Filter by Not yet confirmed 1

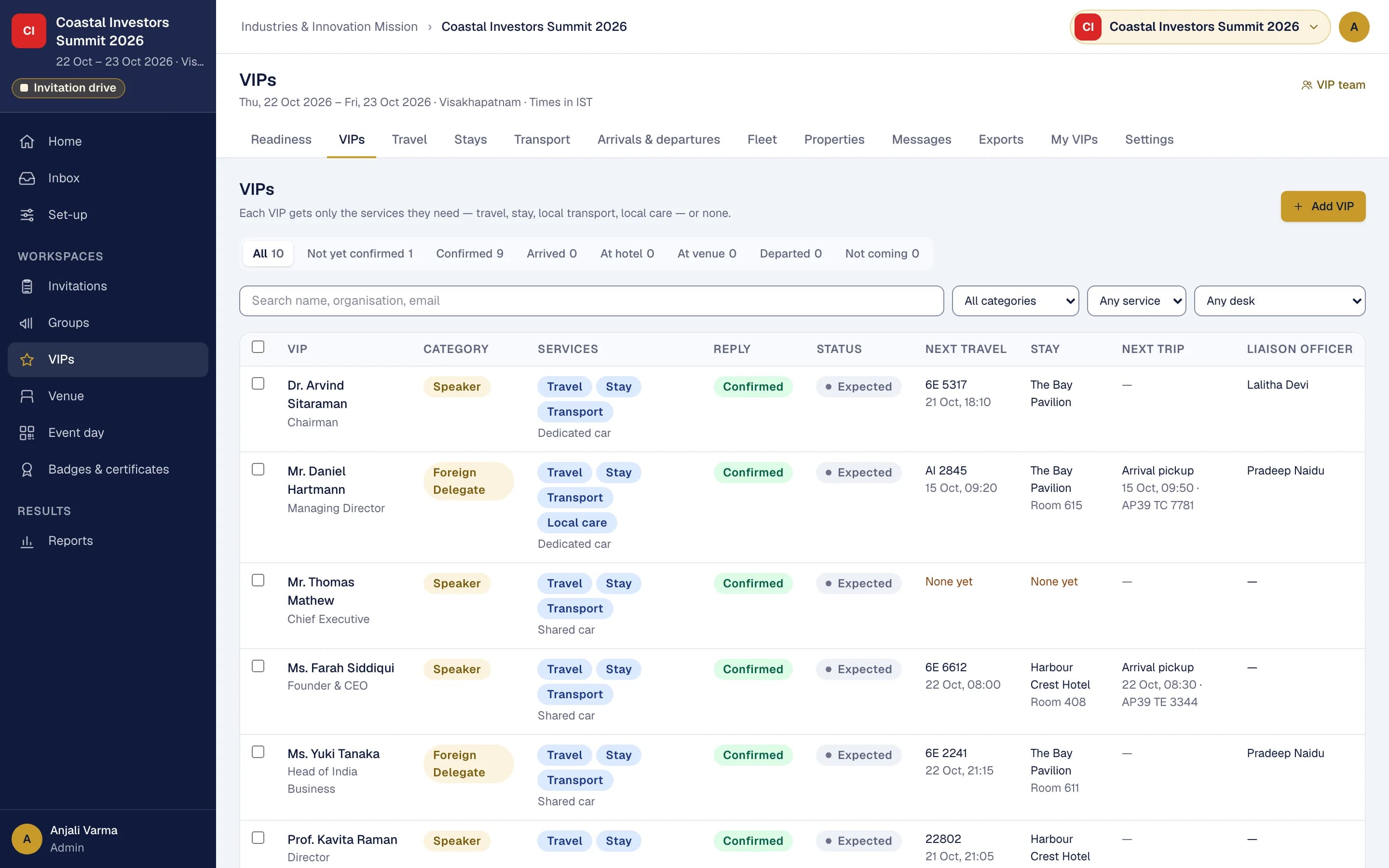click(x=360, y=253)
